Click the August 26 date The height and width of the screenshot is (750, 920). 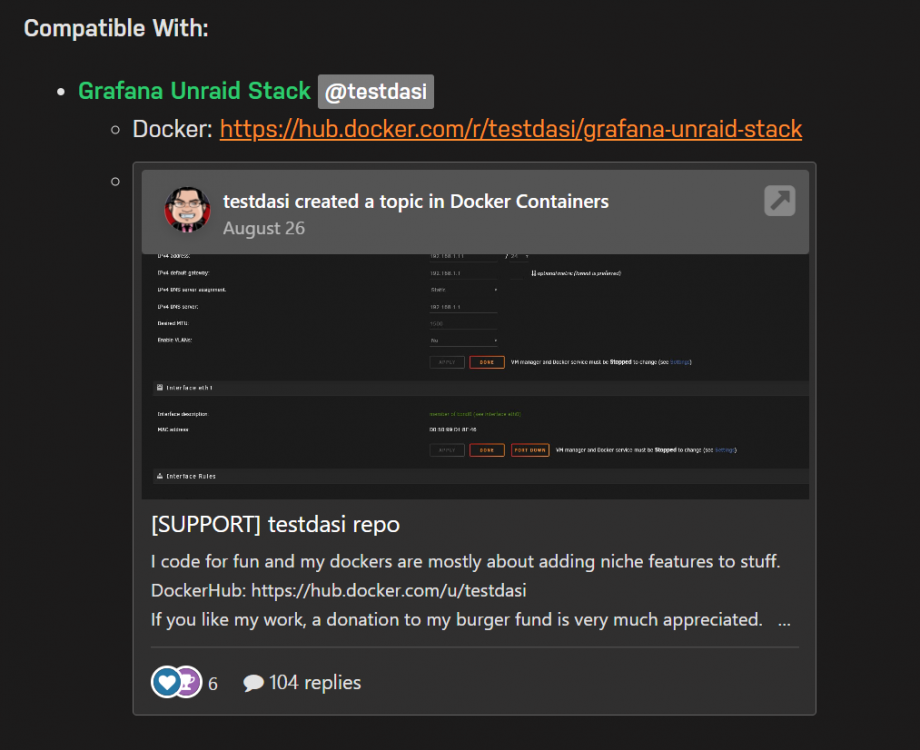(x=264, y=228)
